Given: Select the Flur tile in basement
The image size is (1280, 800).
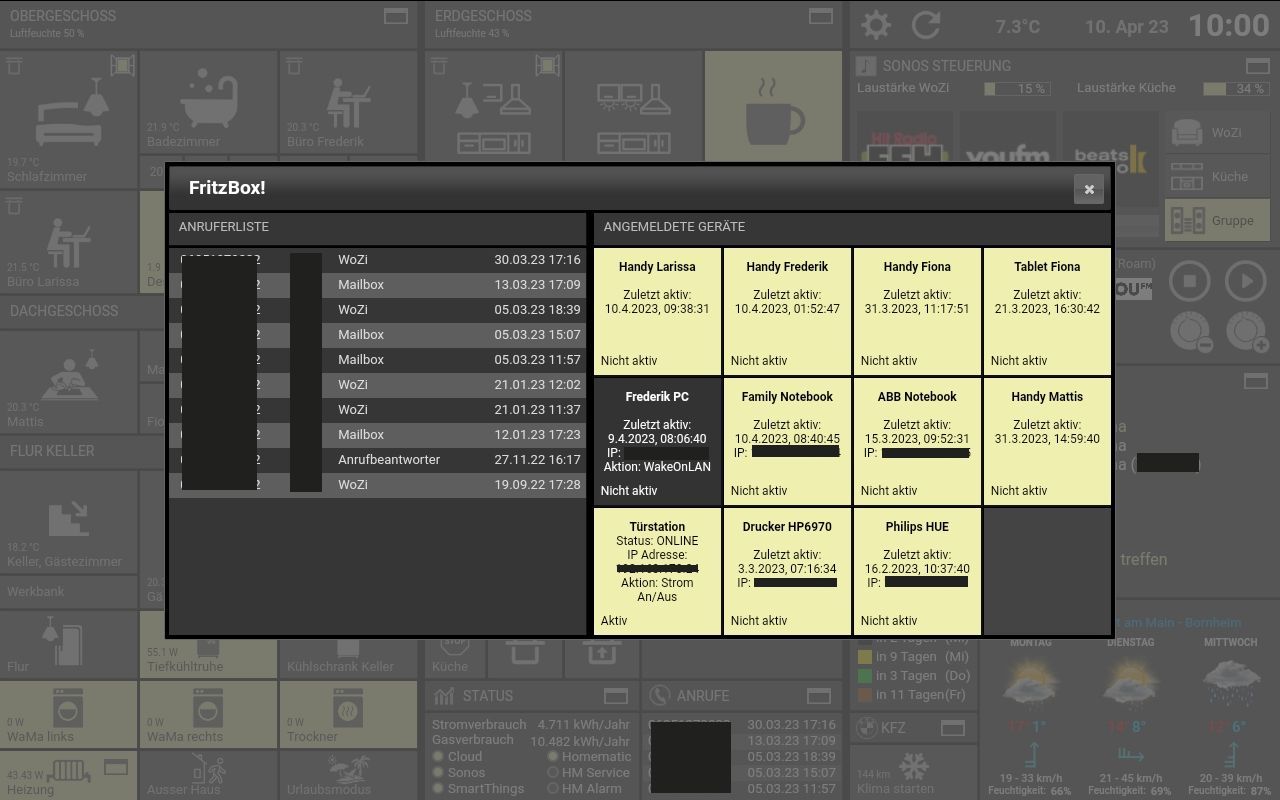Looking at the screenshot, I should click(x=69, y=645).
